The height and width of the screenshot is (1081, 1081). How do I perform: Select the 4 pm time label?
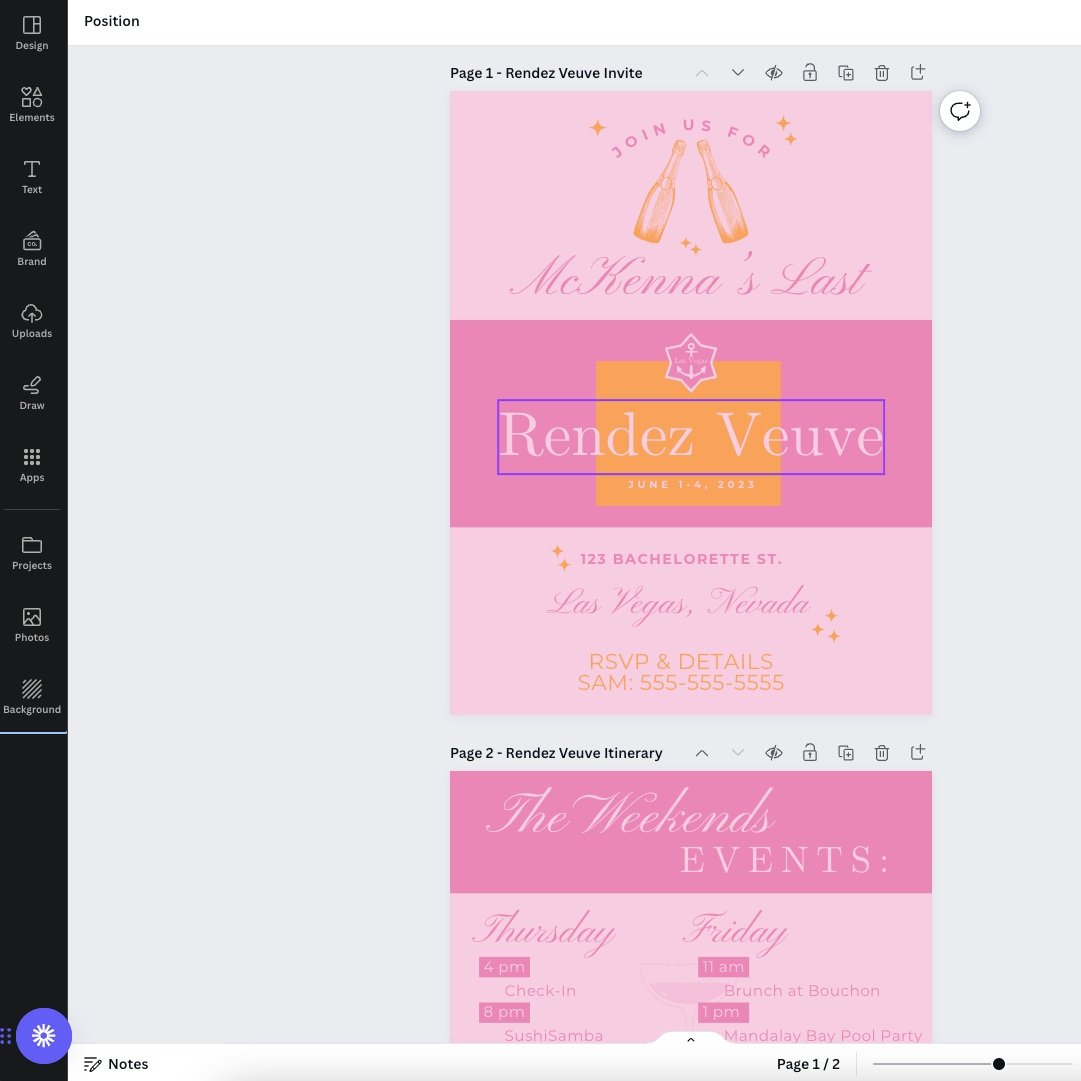pos(504,967)
